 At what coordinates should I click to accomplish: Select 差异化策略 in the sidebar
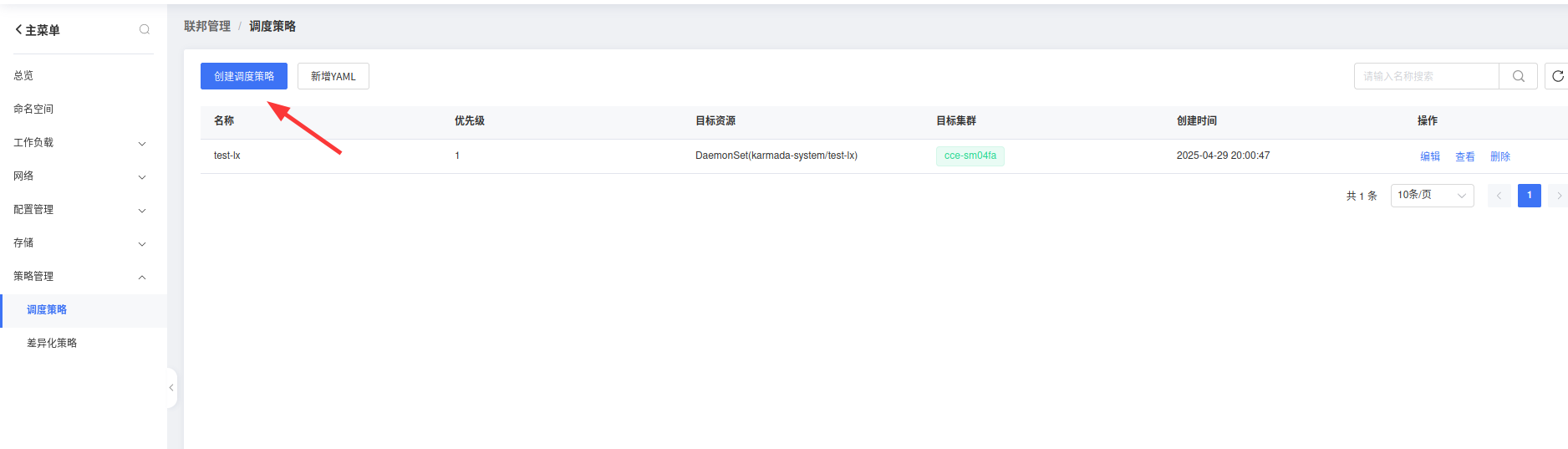pyautogui.click(x=52, y=344)
